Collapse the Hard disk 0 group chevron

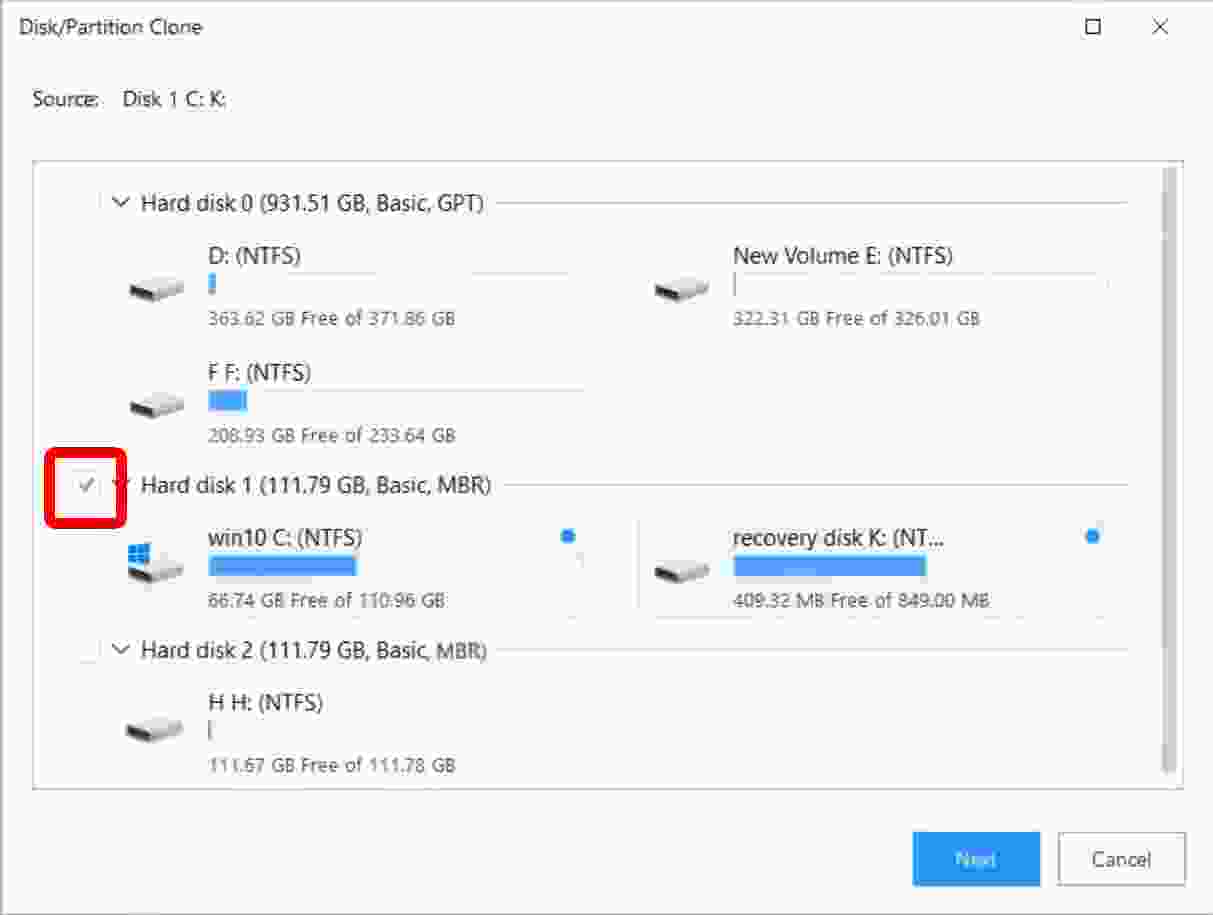(x=121, y=203)
